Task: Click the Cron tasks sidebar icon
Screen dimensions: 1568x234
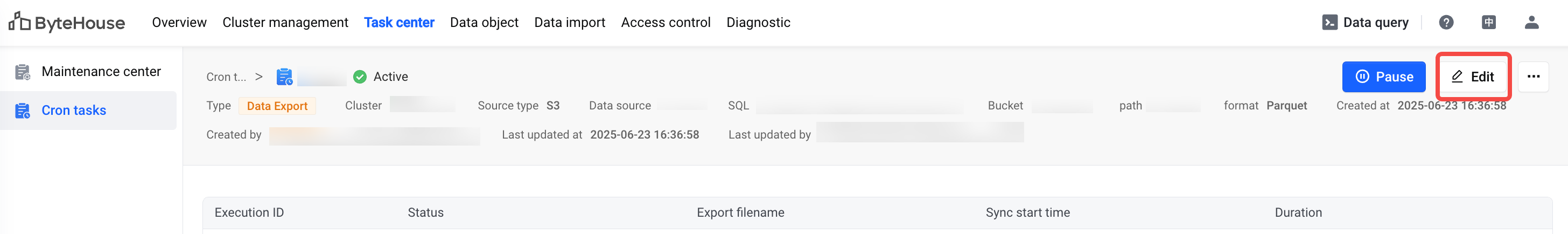Action: click(x=23, y=111)
